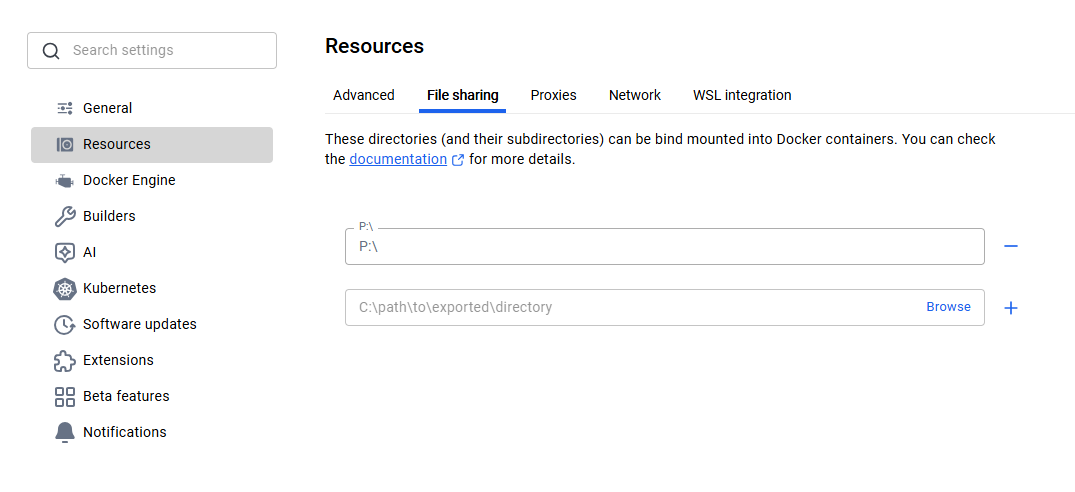Switch to the Advanced tab
The height and width of the screenshot is (492, 1075).
363,95
